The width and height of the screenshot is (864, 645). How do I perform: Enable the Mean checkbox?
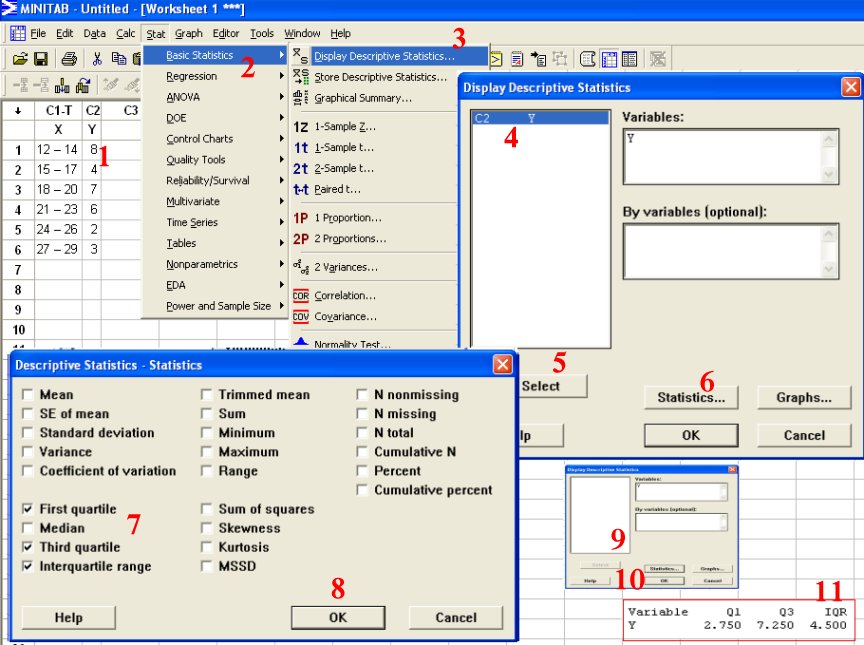point(27,394)
